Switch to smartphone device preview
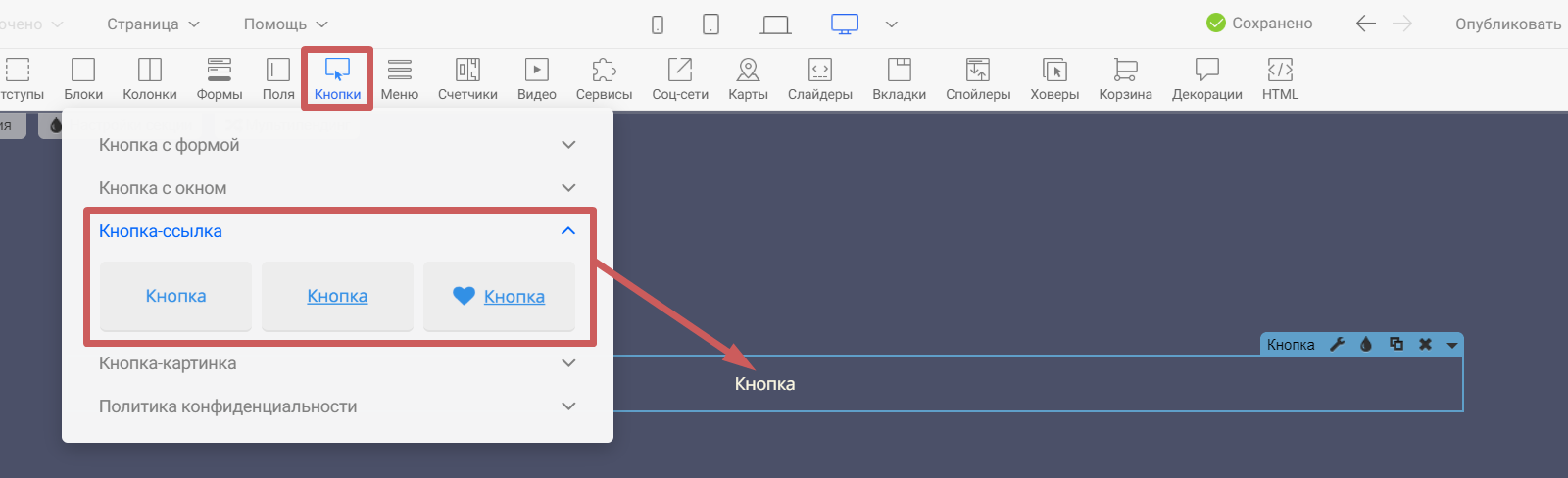 click(x=658, y=24)
